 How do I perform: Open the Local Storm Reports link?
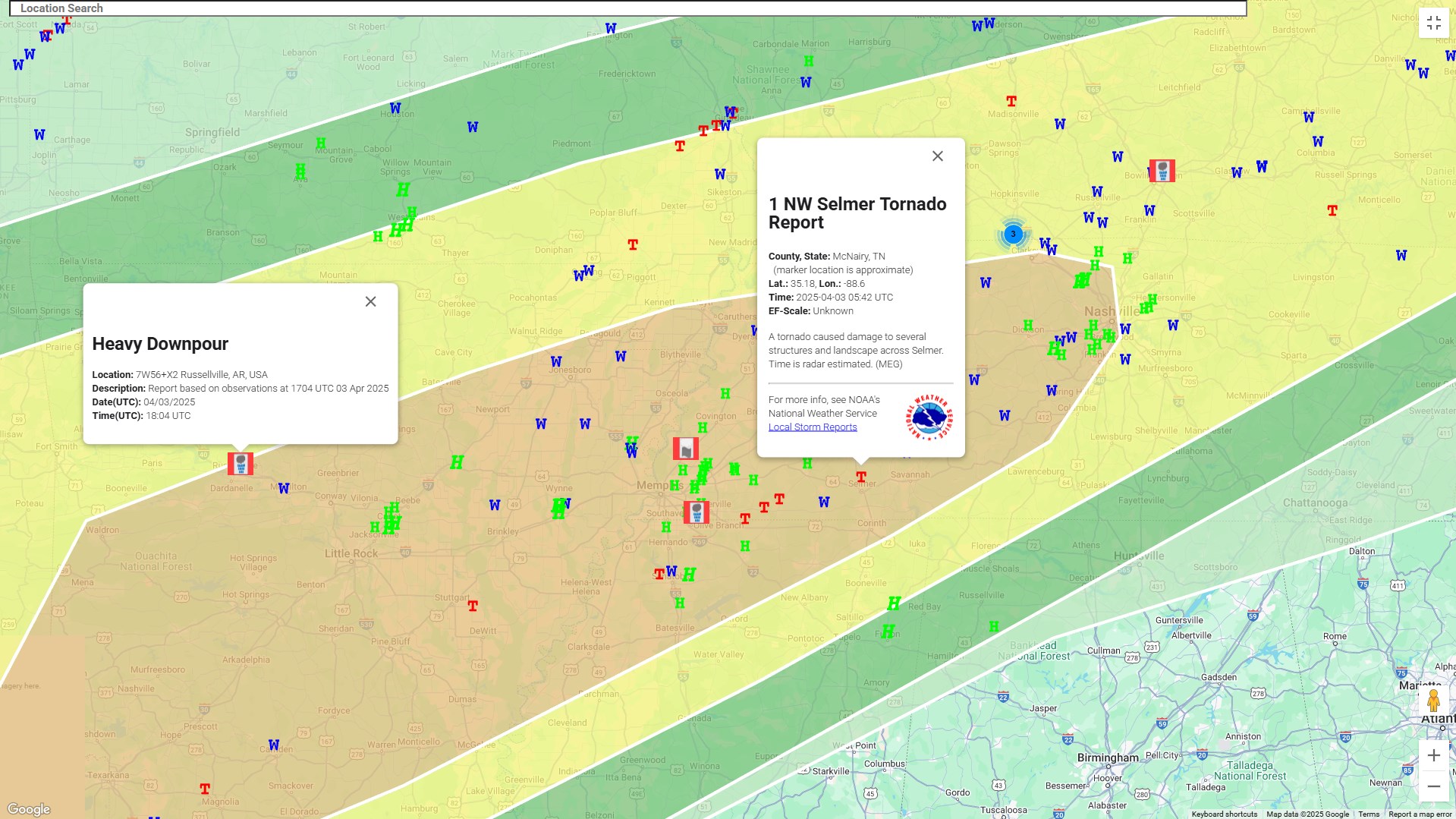coord(812,427)
